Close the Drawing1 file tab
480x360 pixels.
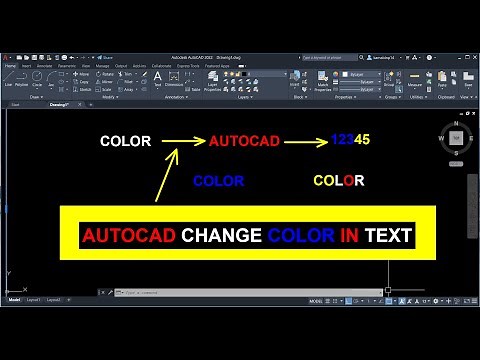pos(80,104)
